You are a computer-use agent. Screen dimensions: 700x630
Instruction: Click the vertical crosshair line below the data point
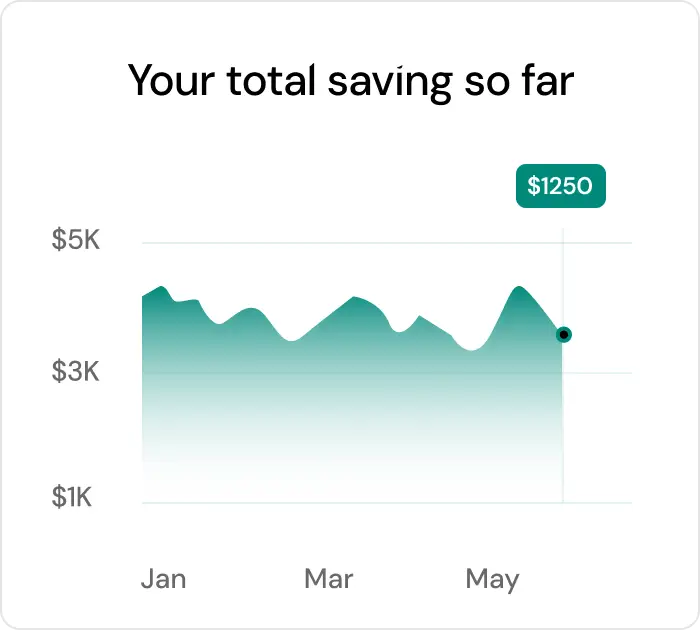(564, 430)
